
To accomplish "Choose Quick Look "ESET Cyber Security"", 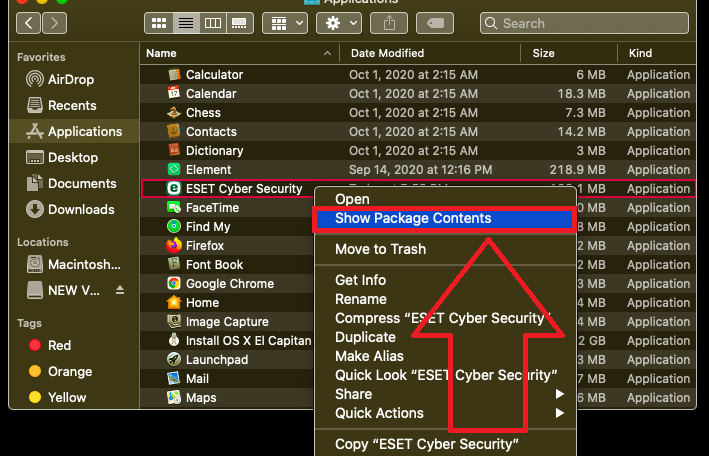I will click(x=445, y=375).
